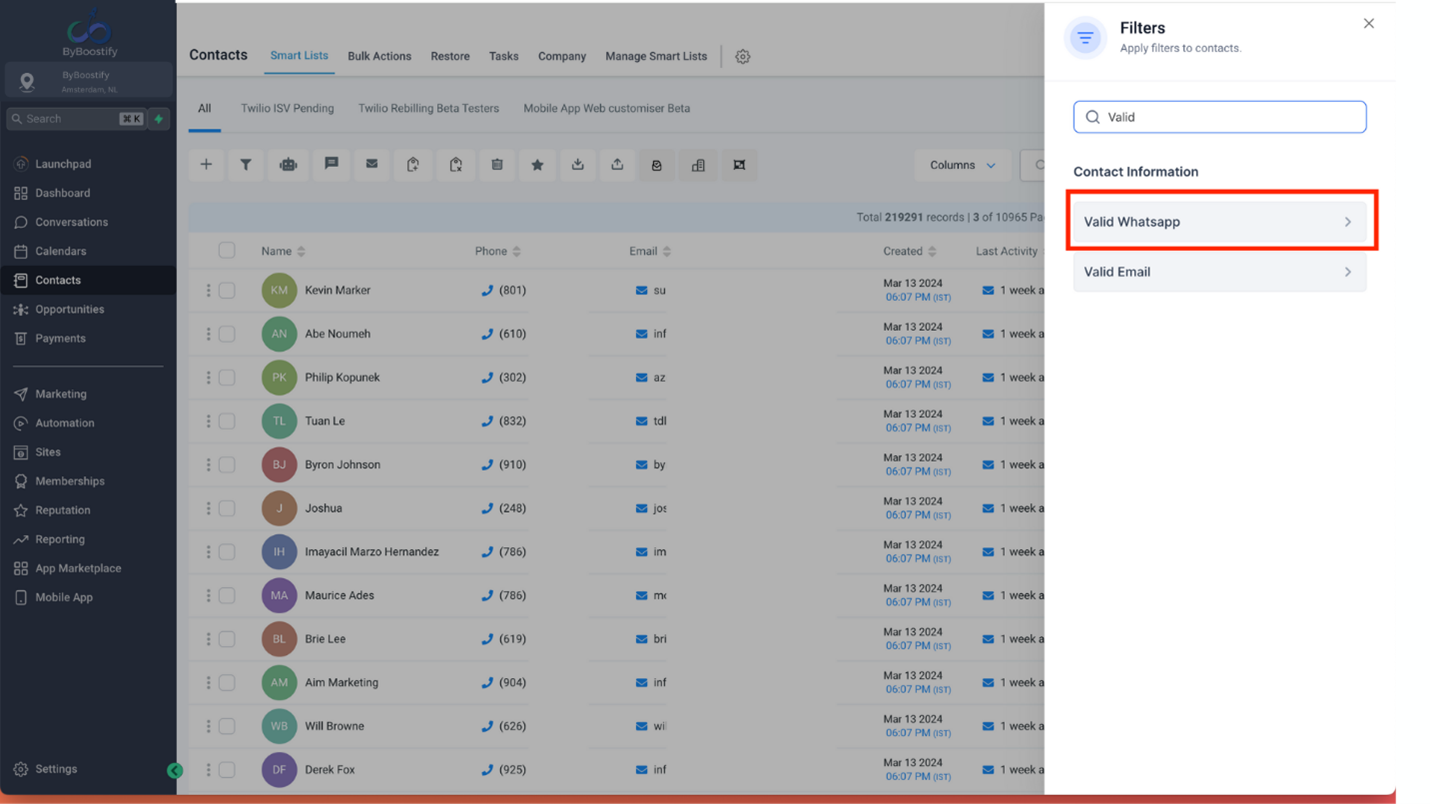Viewport: 1430px width, 804px height.
Task: Click the building company toolbar icon
Action: (698, 165)
